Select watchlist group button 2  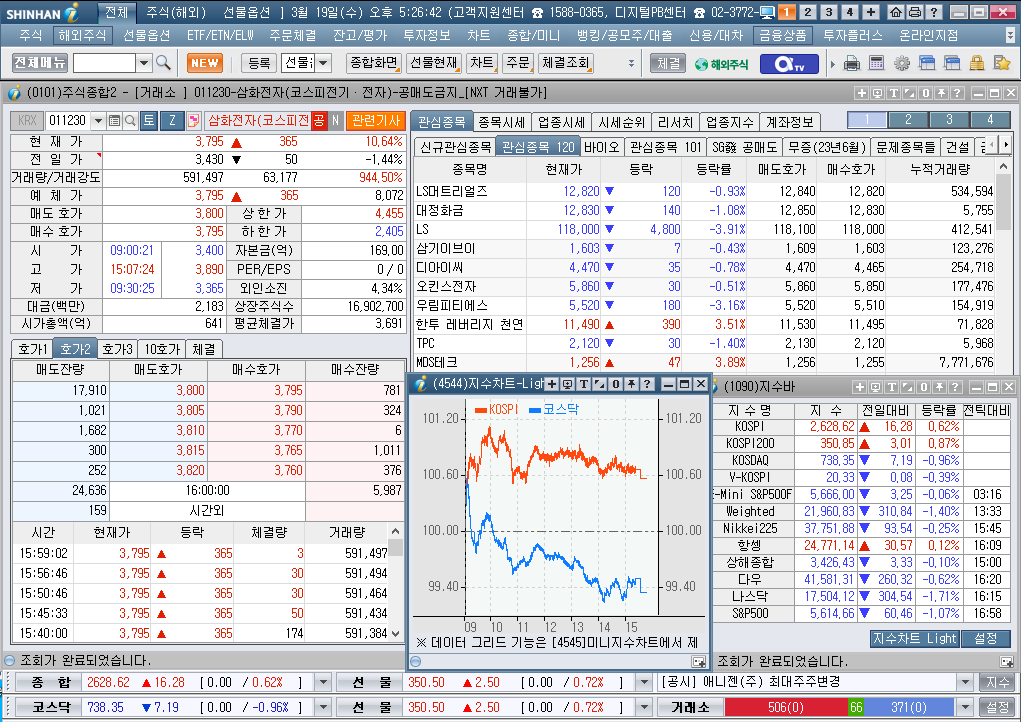(908, 120)
